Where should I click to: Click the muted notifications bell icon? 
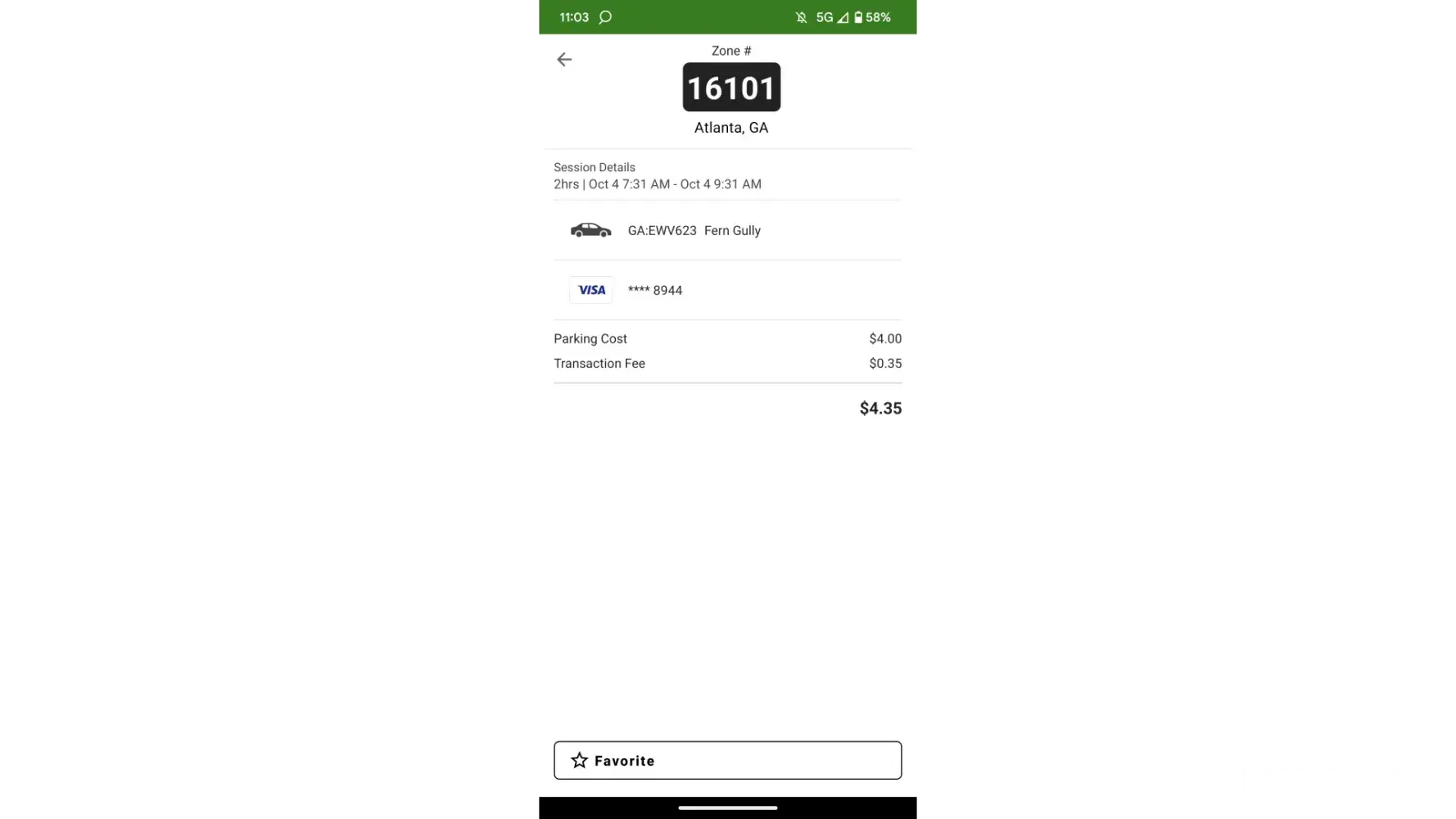click(801, 17)
